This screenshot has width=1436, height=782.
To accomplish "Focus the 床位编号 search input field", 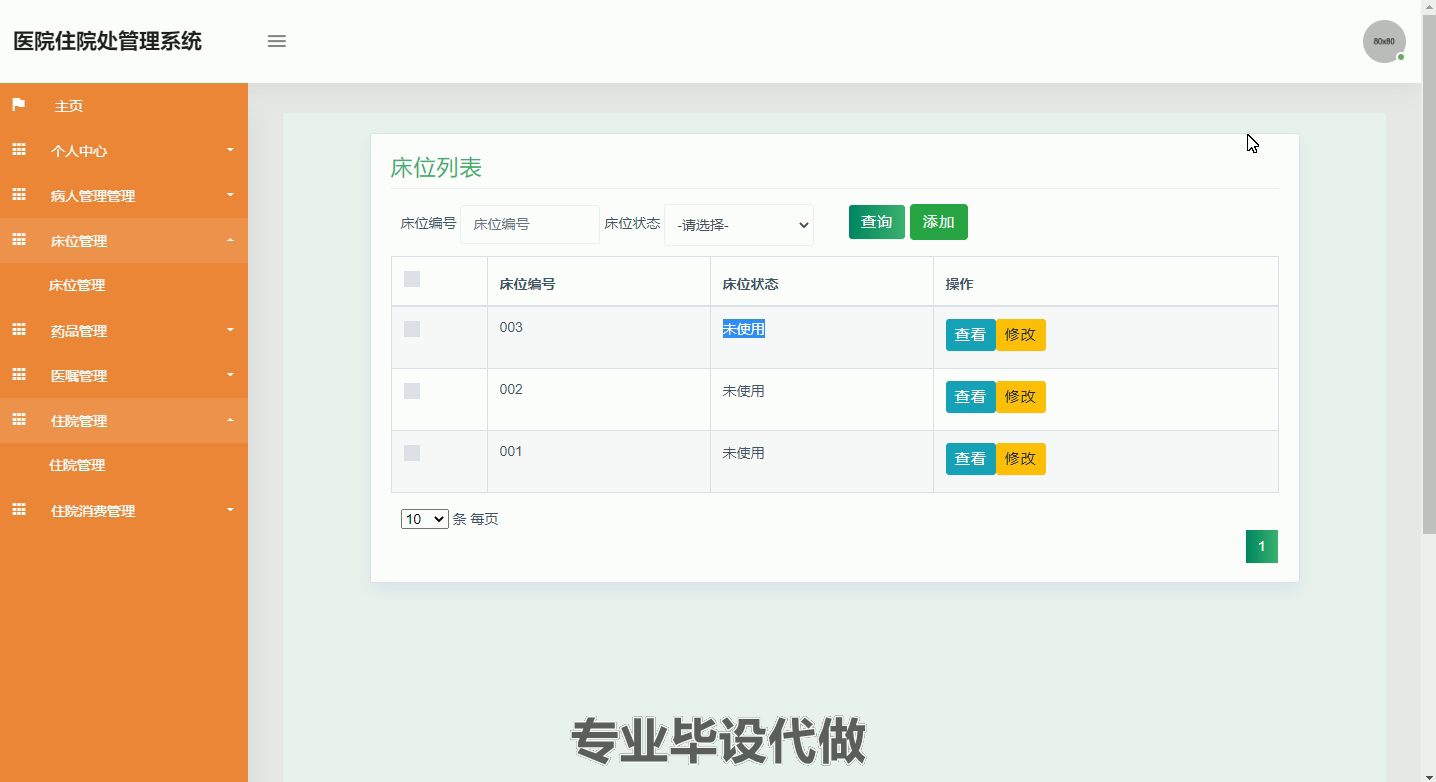I will pos(530,225).
